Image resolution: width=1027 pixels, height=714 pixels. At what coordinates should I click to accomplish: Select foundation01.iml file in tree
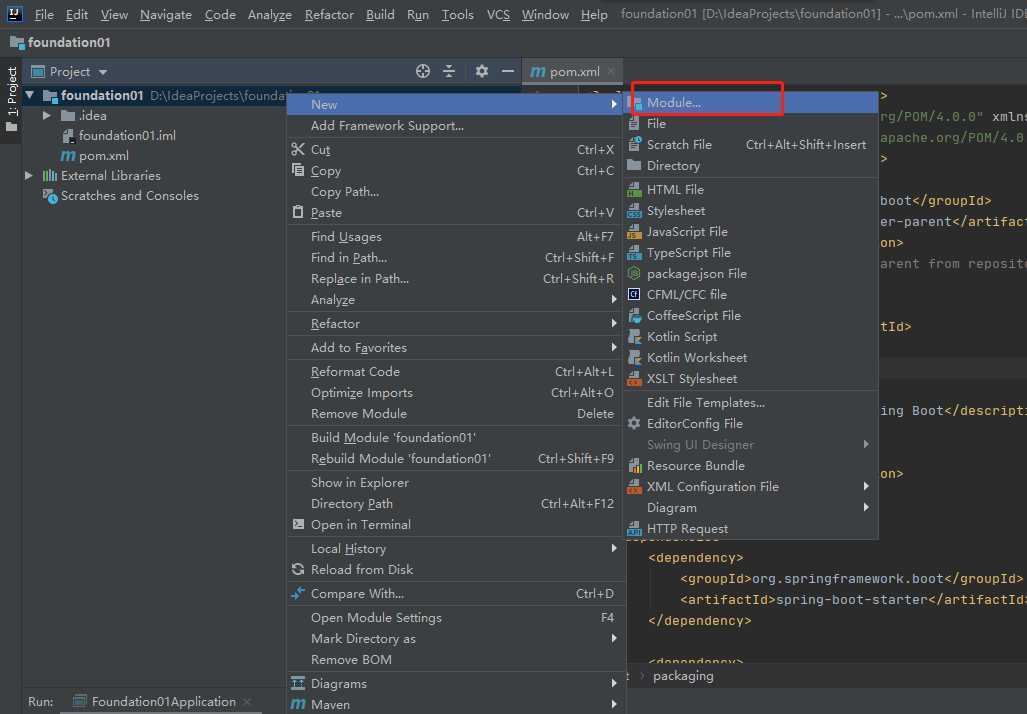tap(127, 136)
